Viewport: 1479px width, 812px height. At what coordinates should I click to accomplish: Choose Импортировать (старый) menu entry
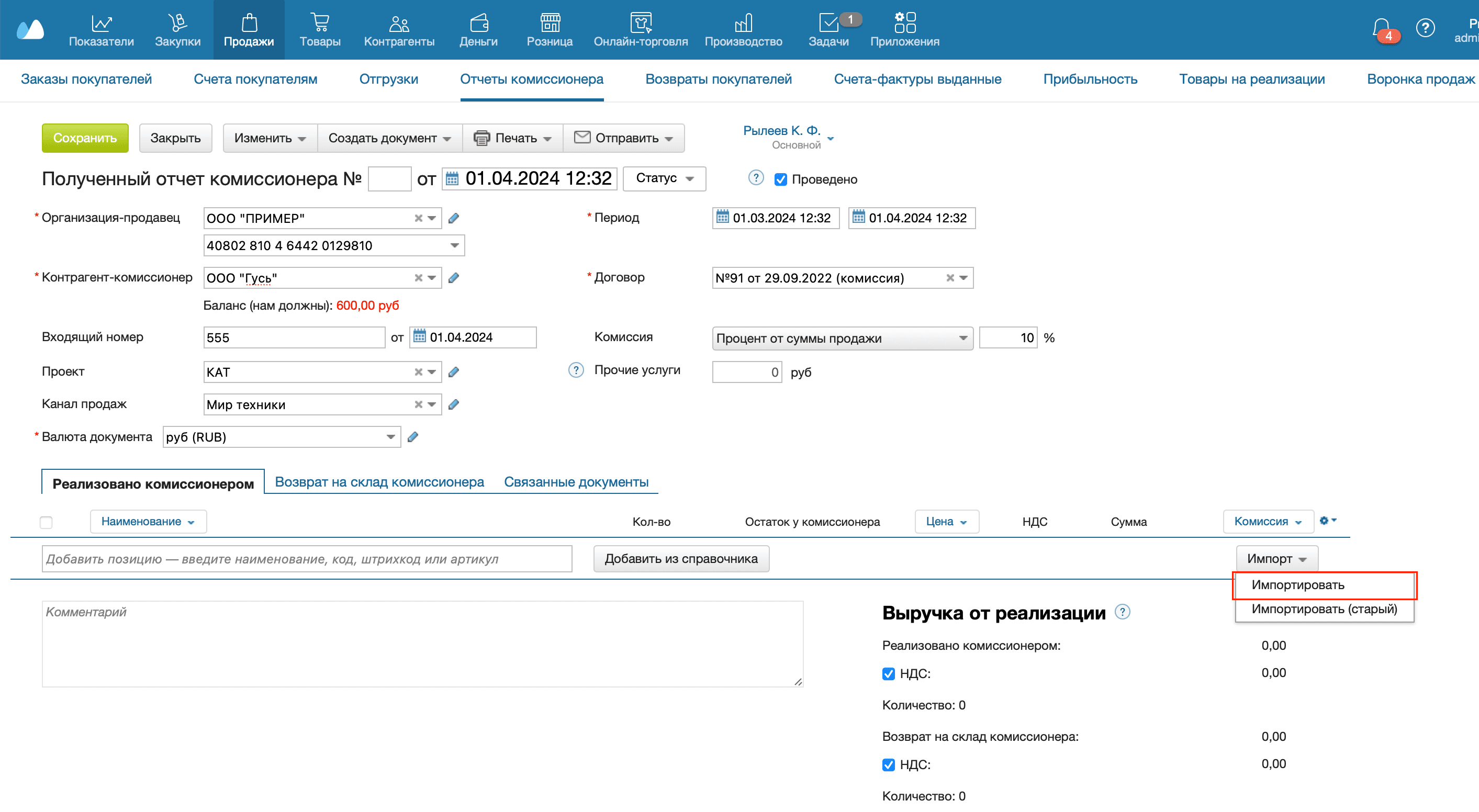point(1324,609)
